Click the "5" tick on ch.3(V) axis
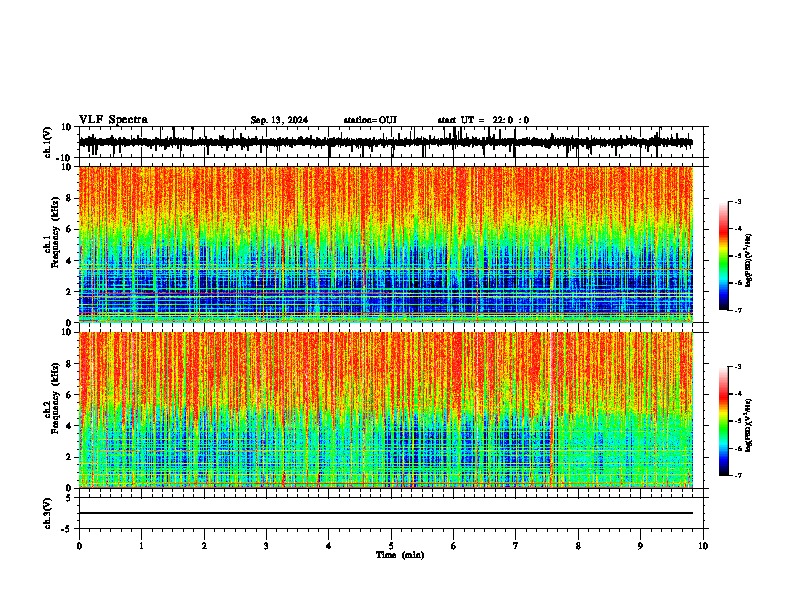This screenshot has height=612, width=792. (x=70, y=498)
